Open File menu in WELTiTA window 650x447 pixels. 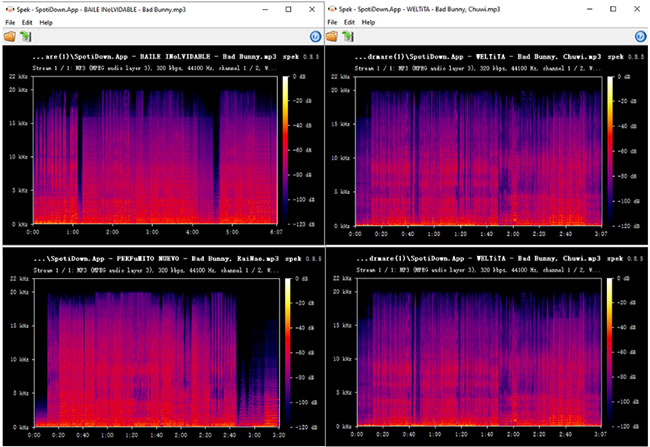tap(332, 22)
